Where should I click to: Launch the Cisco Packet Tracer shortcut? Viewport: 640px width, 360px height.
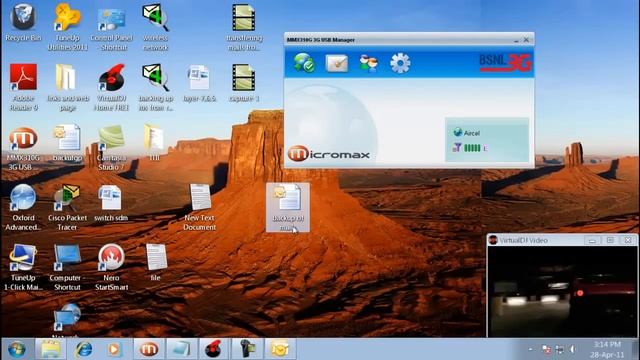(x=67, y=207)
